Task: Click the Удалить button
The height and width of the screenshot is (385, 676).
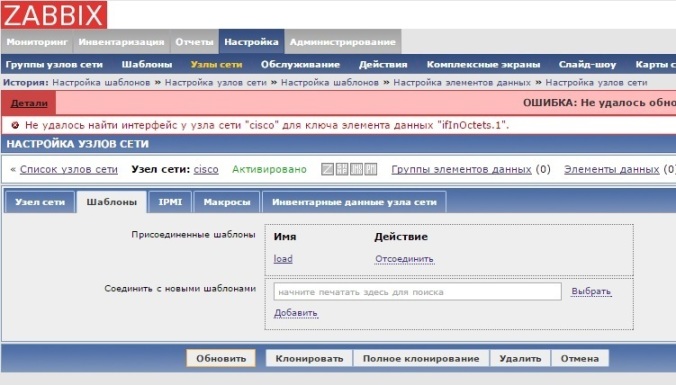Action: coord(520,358)
